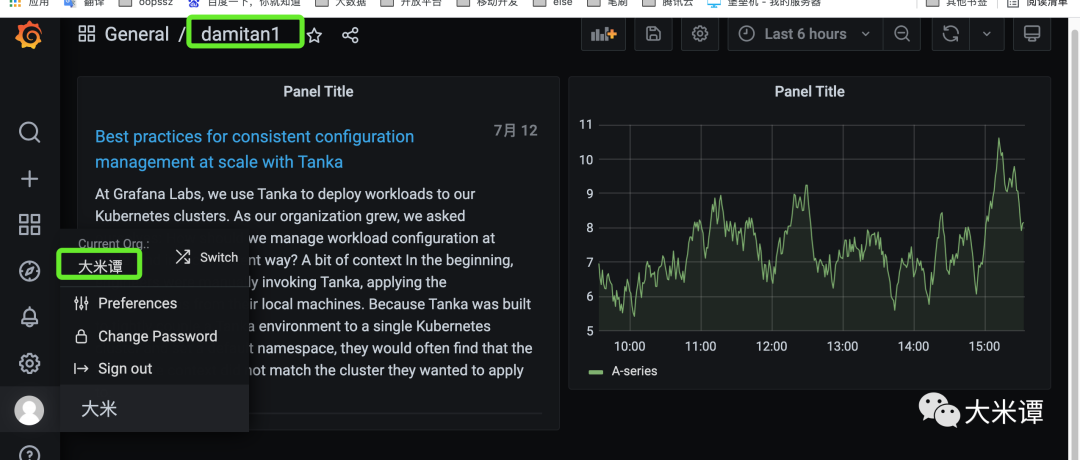1080x460 pixels.
Task: Click the time range zoom out icon
Action: 902,34
